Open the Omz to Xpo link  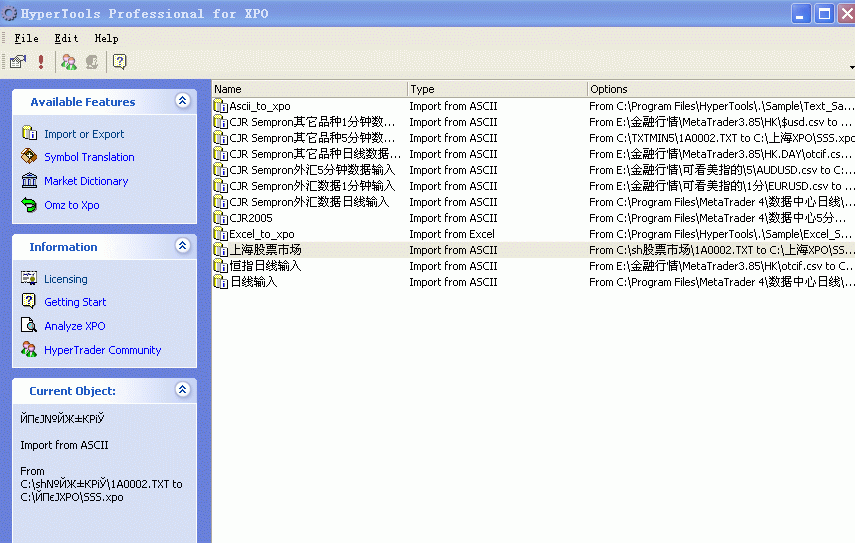click(x=71, y=206)
